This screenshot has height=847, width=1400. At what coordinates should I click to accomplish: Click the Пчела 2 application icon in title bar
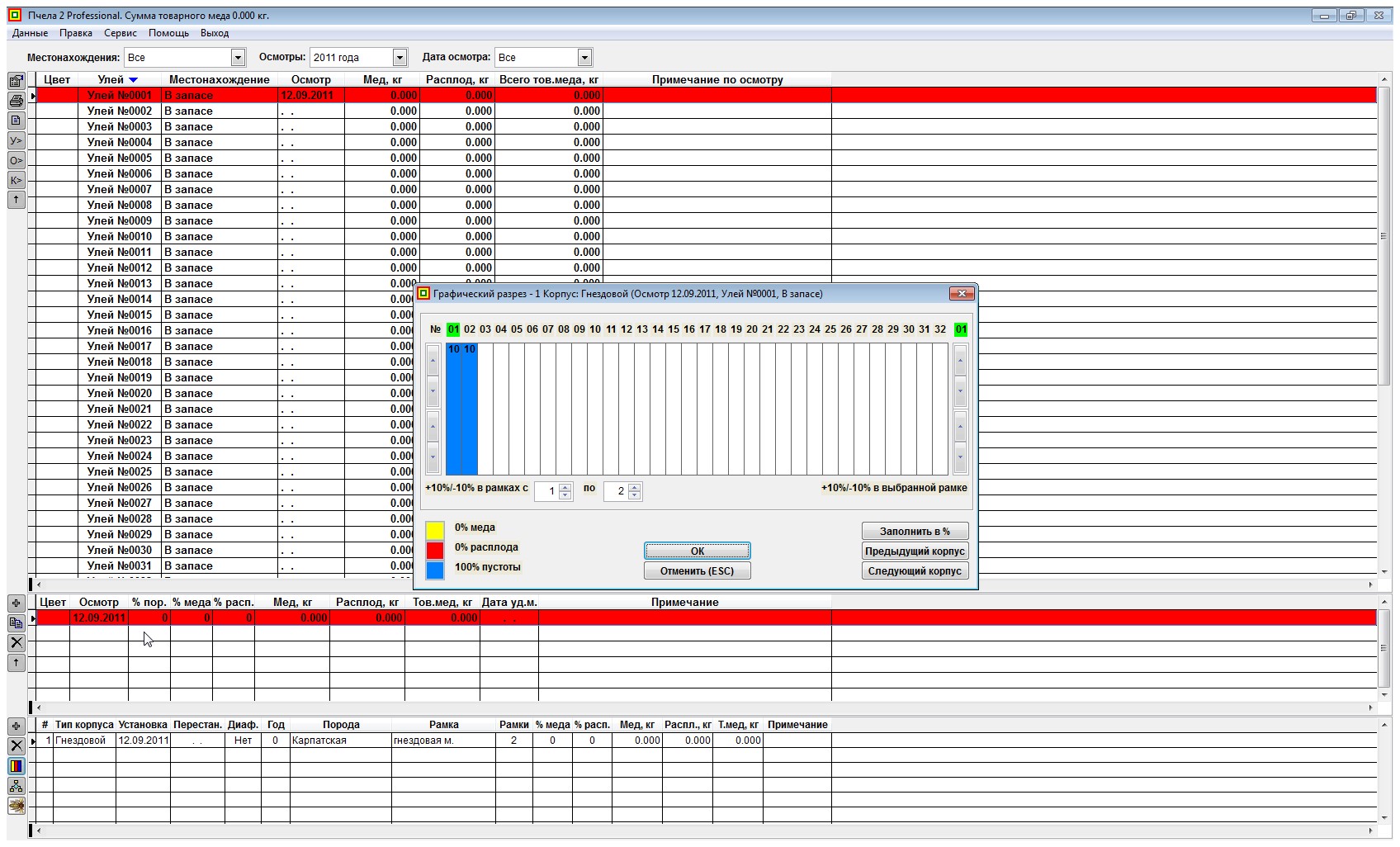point(15,15)
